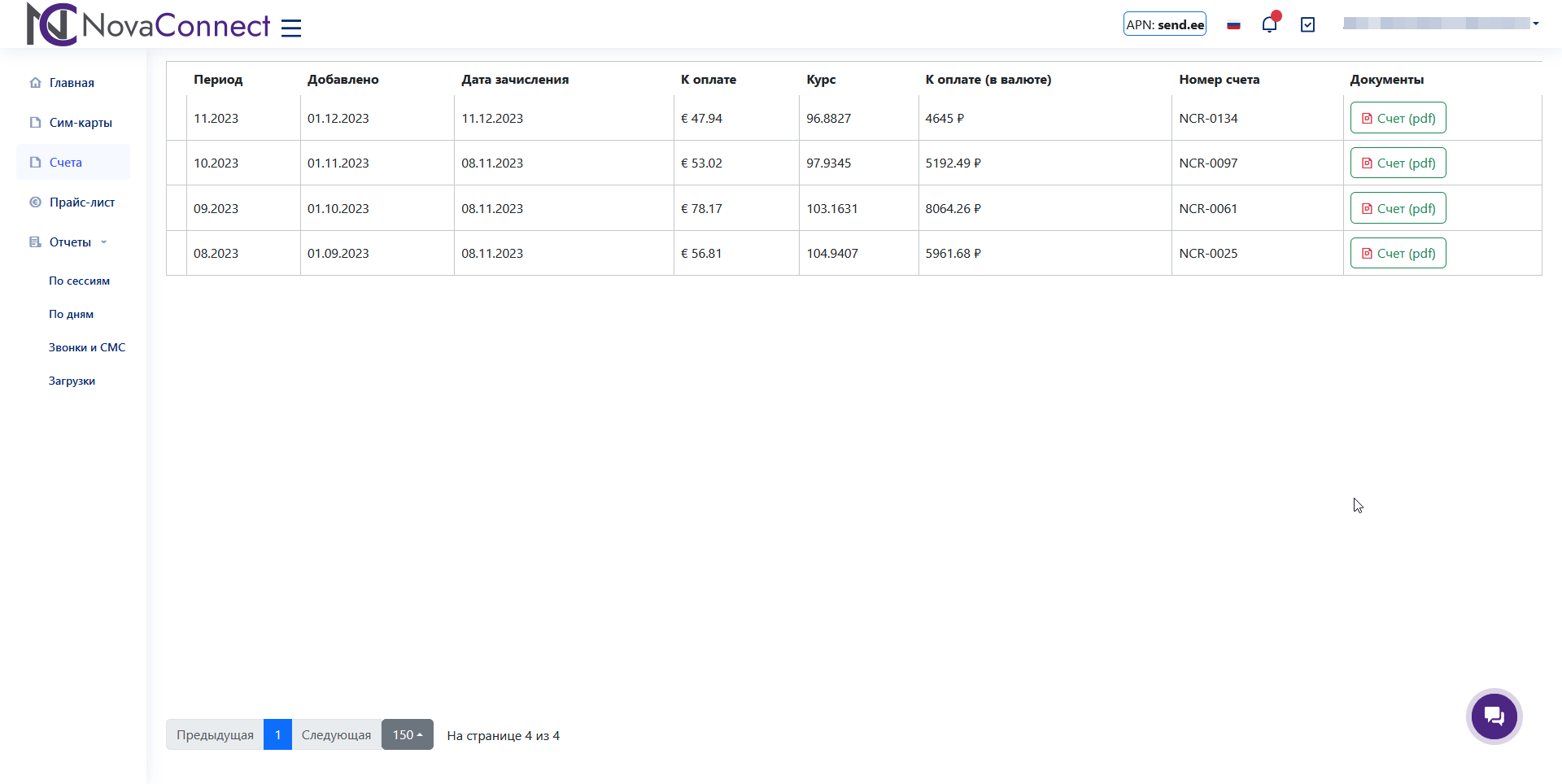This screenshot has height=784, width=1562.
Task: Open the 150 page size dropdown
Action: [407, 735]
